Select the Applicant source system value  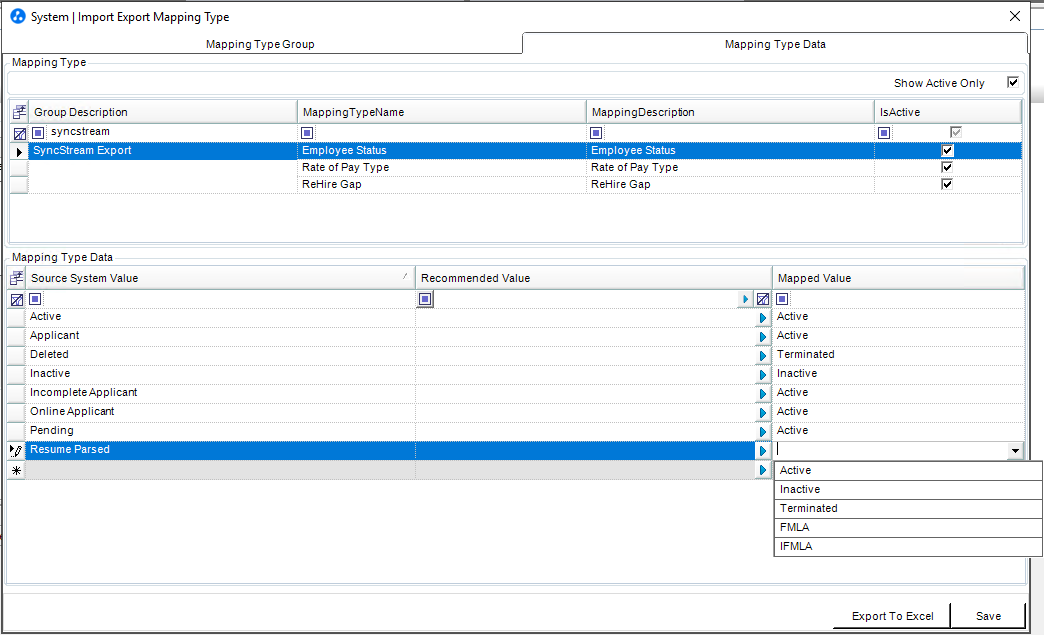tap(220, 335)
